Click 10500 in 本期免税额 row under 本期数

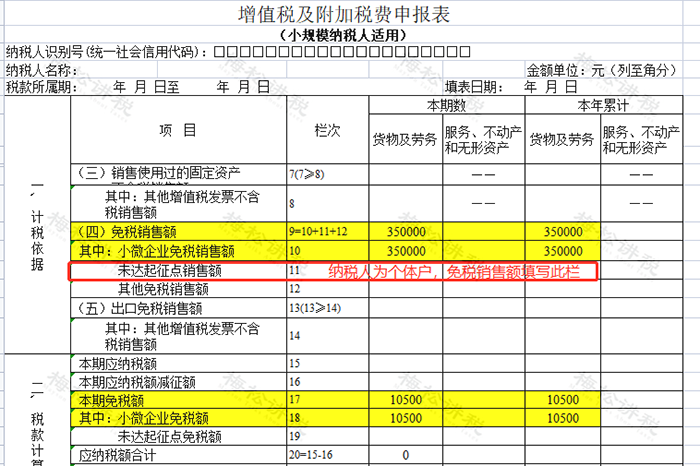pyautogui.click(x=406, y=399)
